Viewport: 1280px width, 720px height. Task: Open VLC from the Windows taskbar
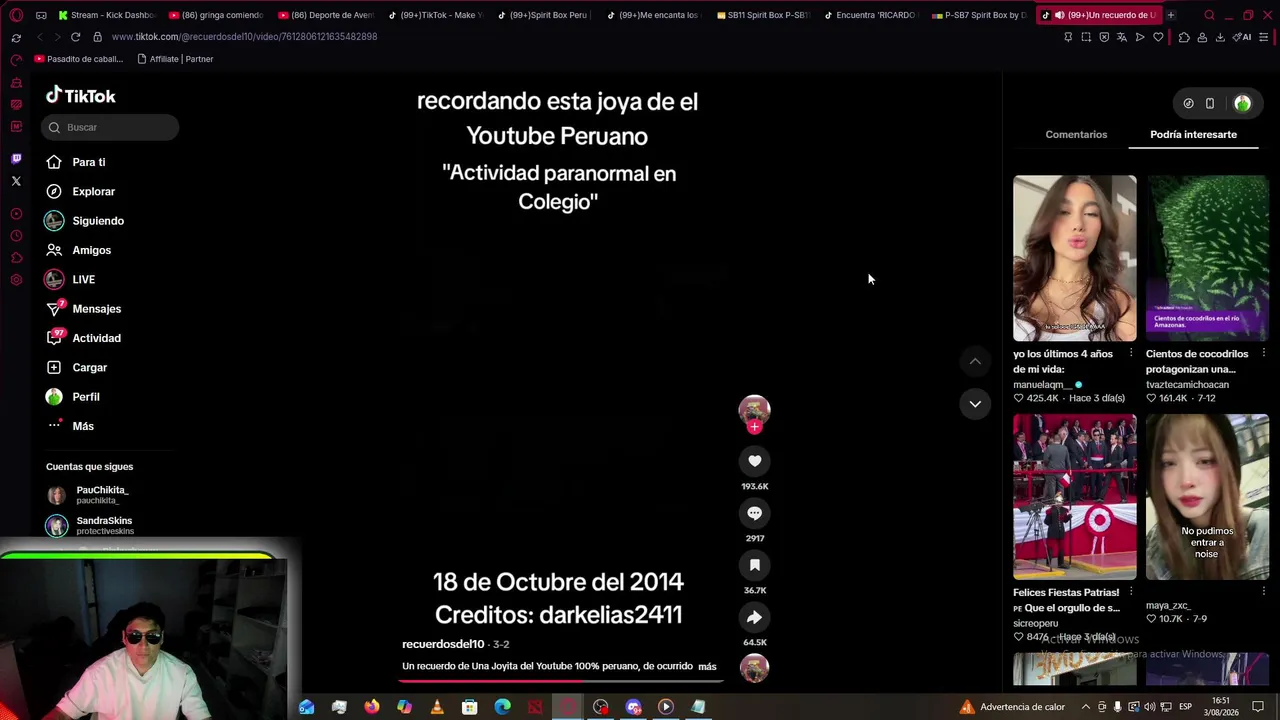tap(437, 707)
